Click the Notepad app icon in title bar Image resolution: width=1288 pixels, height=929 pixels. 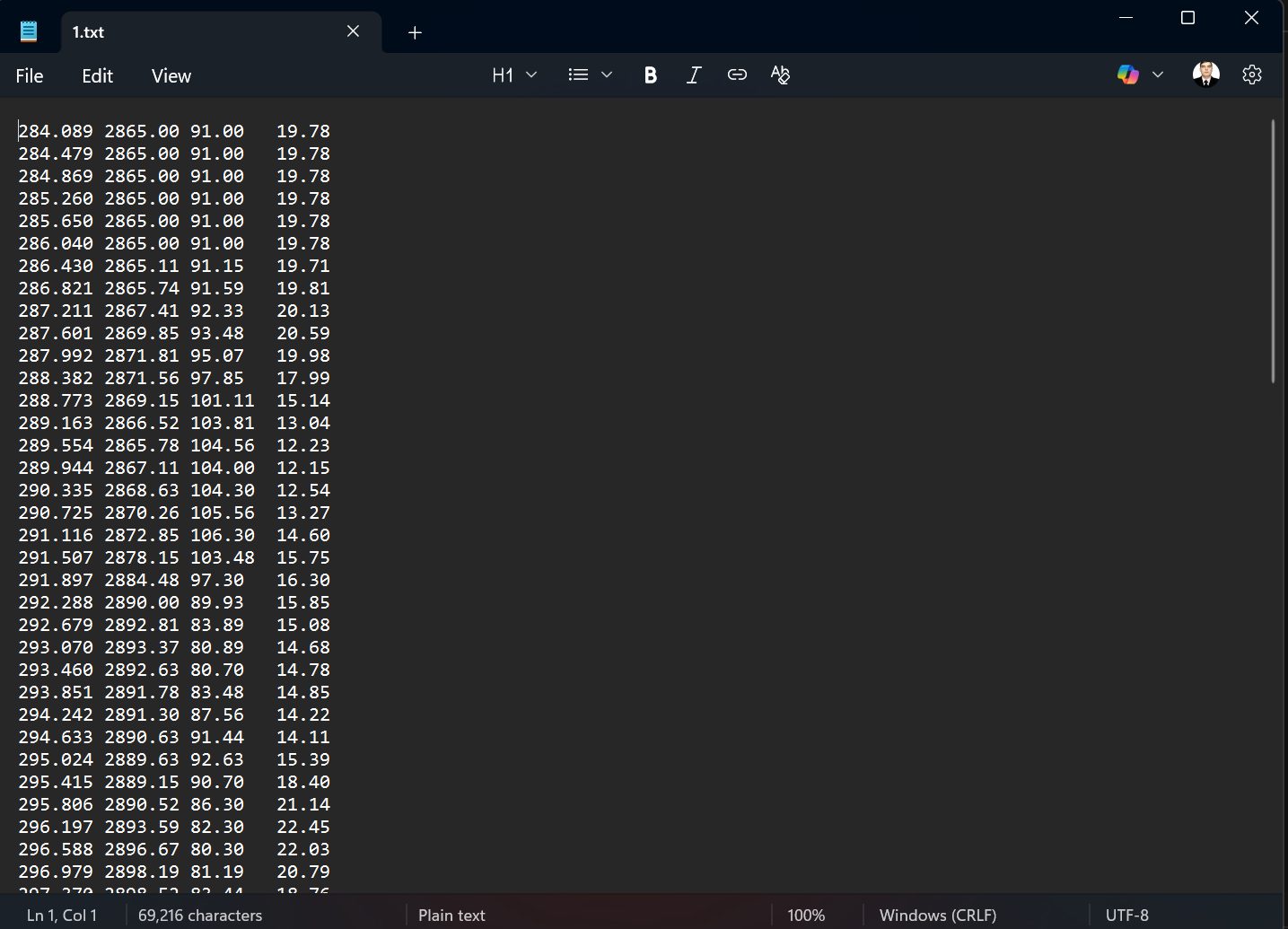point(29,31)
